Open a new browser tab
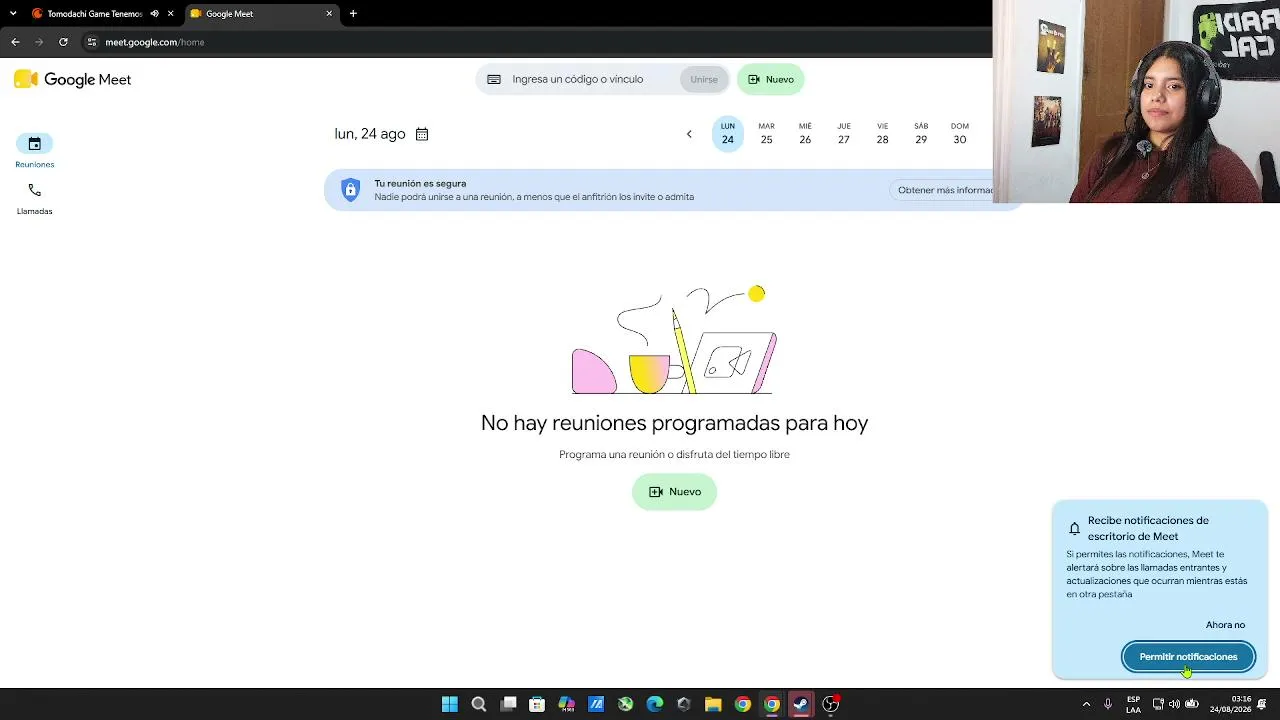Viewport: 1280px width, 720px height. [353, 14]
